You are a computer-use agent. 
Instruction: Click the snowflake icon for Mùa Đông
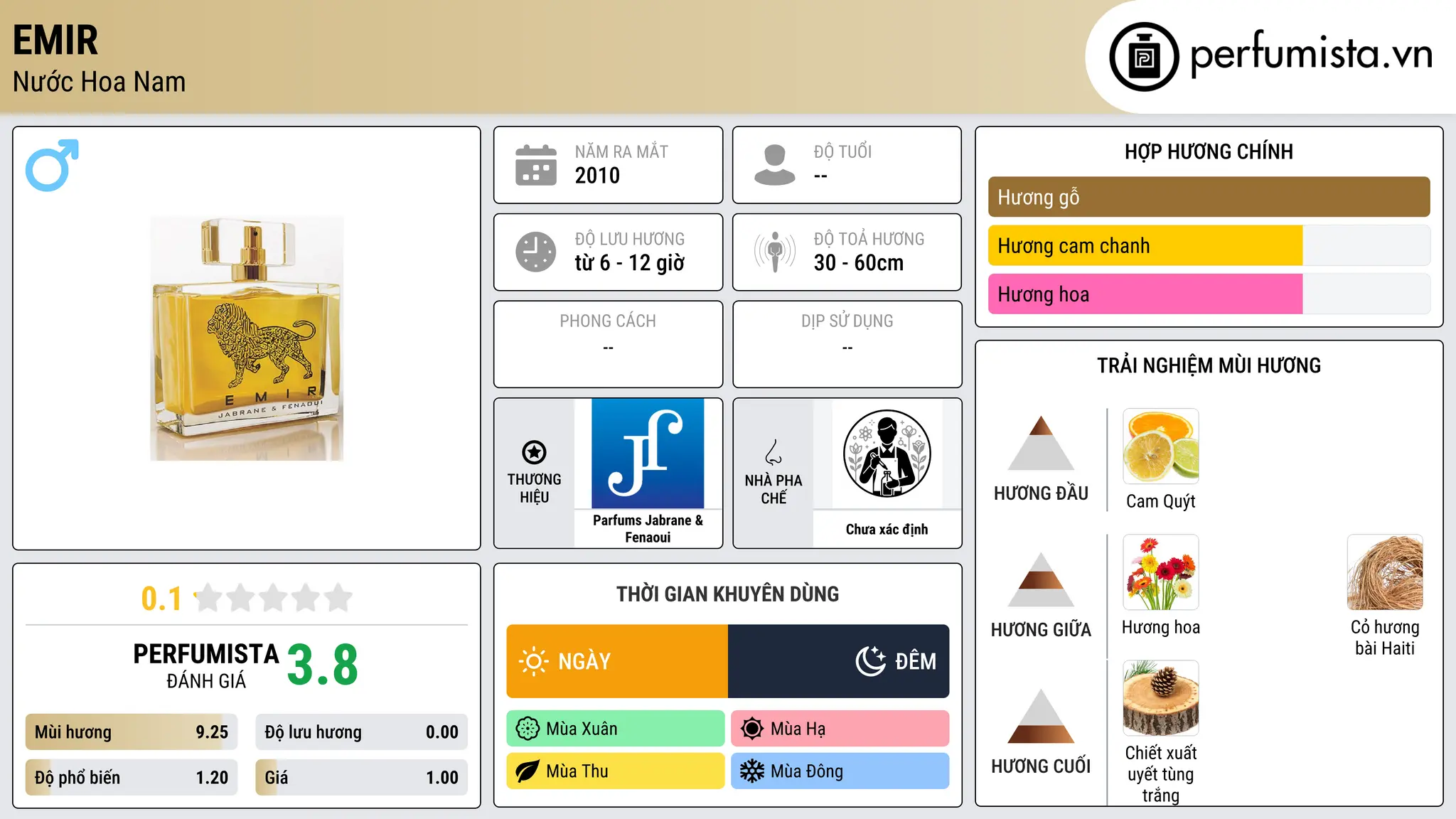click(752, 771)
